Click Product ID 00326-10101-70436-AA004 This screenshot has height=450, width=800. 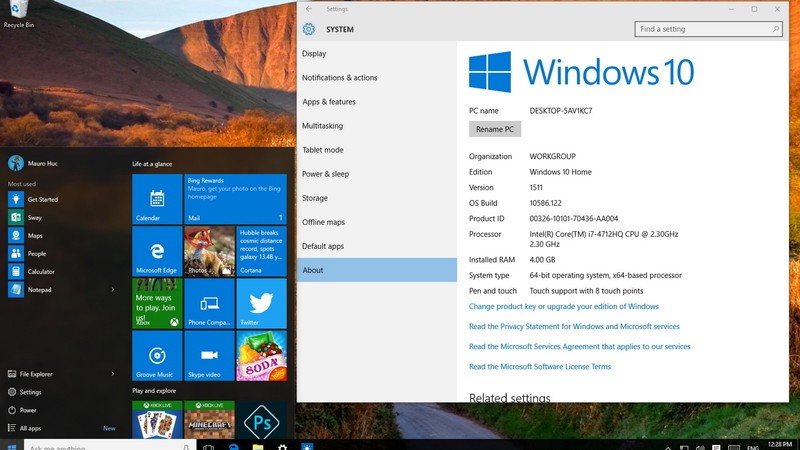tap(573, 218)
